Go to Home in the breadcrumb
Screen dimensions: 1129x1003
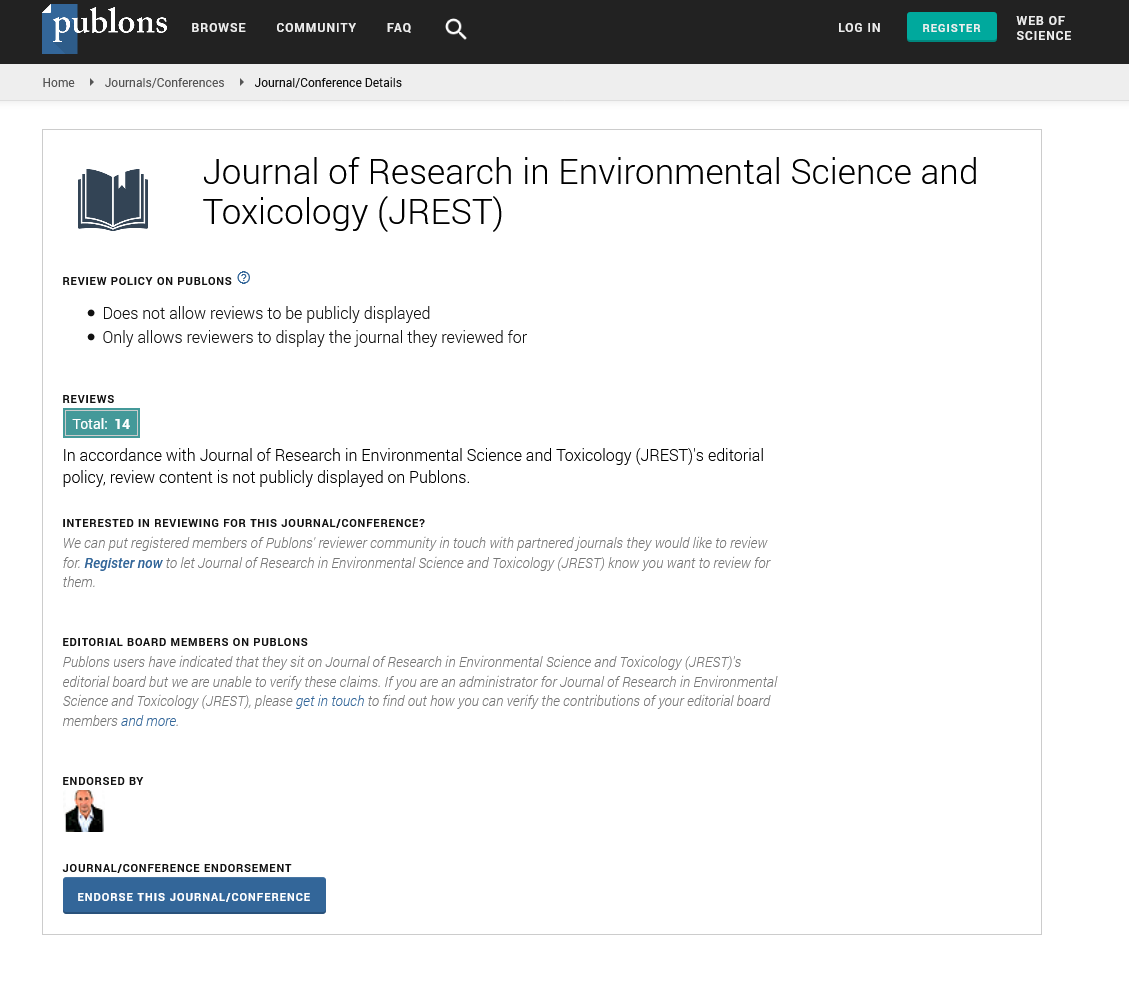click(58, 83)
